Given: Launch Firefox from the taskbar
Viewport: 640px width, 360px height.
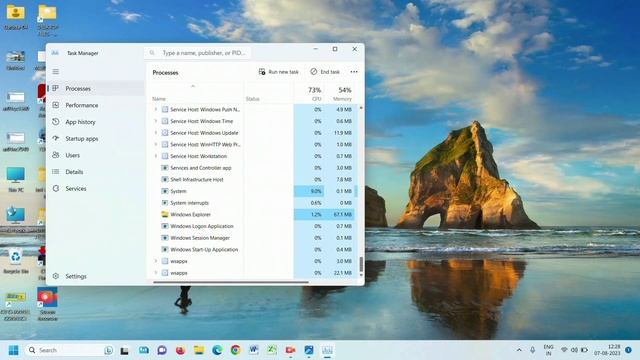Looking at the screenshot, I should pyautogui.click(x=180, y=350).
